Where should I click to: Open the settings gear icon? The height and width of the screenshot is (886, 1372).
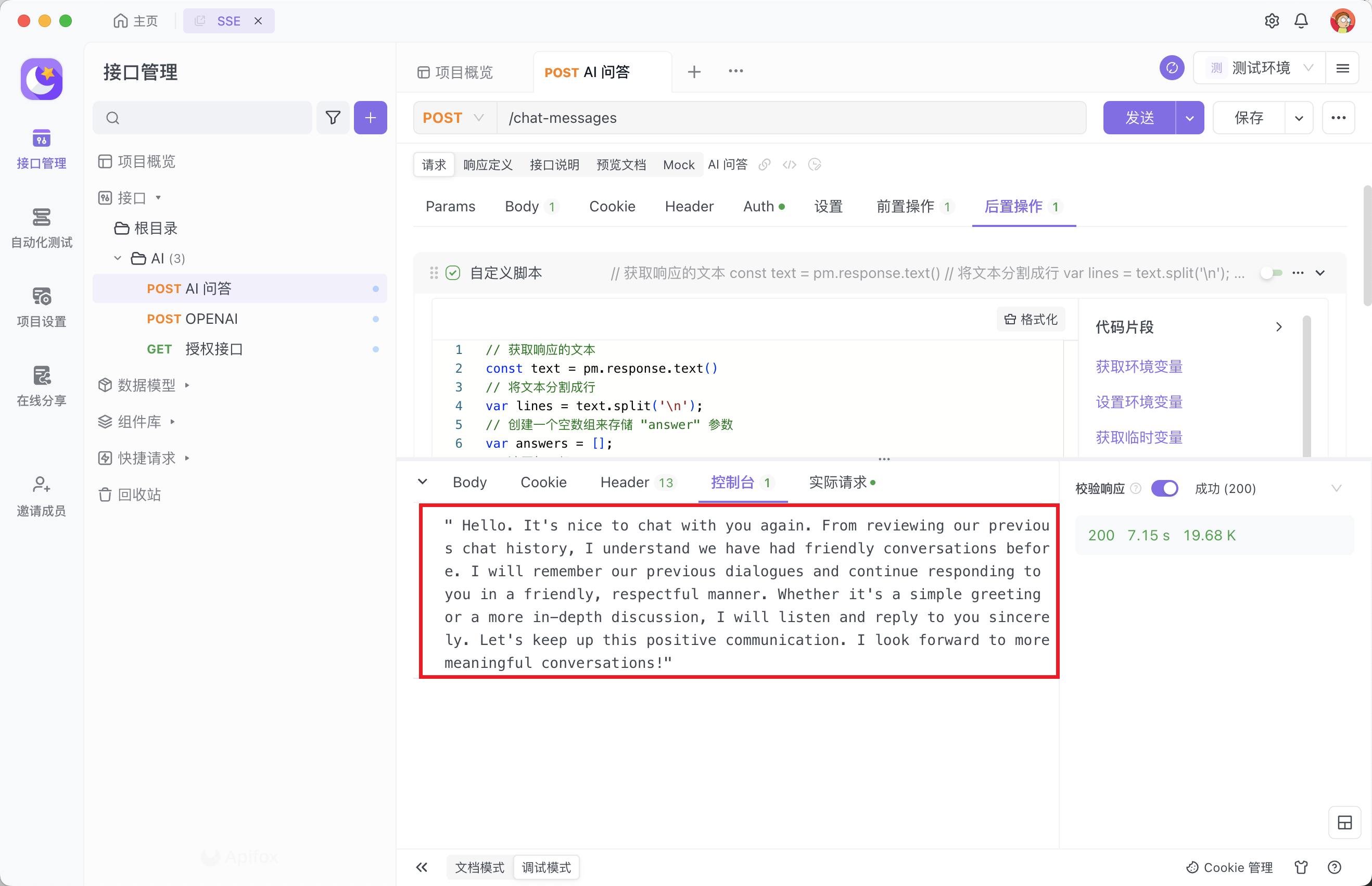coord(1272,21)
